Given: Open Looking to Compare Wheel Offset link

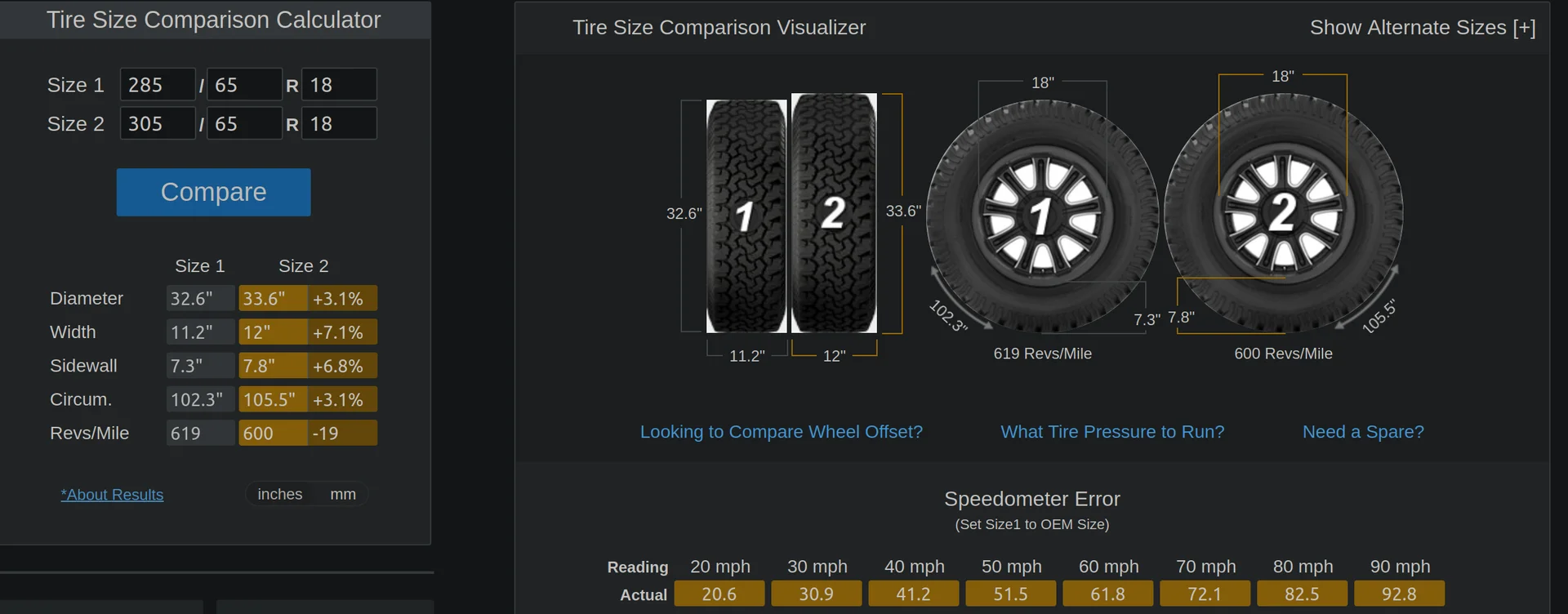Looking at the screenshot, I should 782,432.
